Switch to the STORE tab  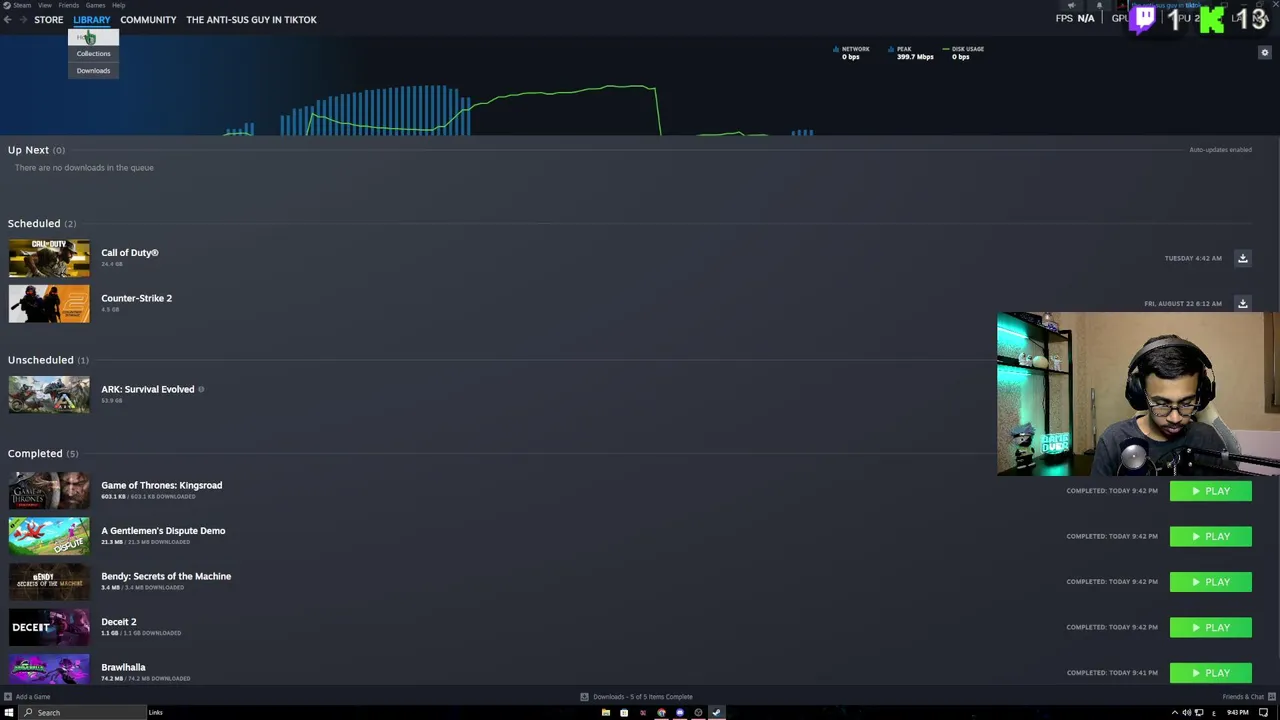(x=48, y=19)
